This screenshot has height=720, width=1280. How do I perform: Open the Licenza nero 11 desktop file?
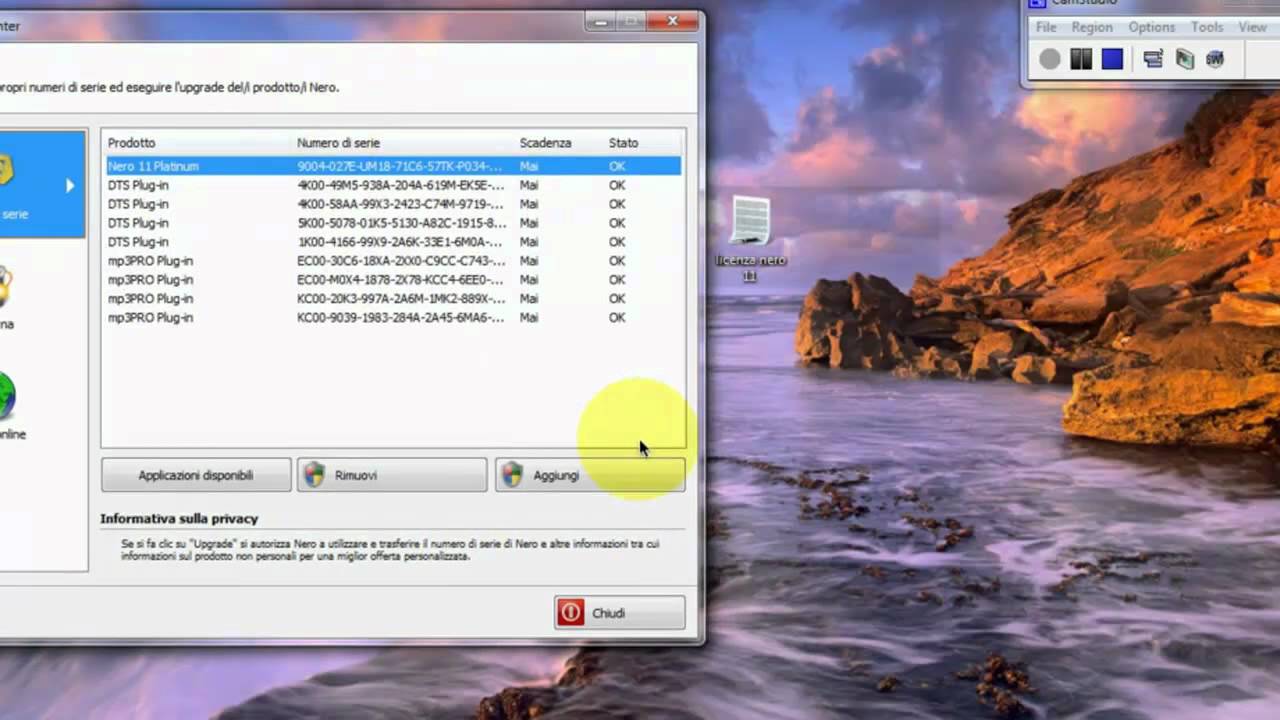pyautogui.click(x=750, y=238)
